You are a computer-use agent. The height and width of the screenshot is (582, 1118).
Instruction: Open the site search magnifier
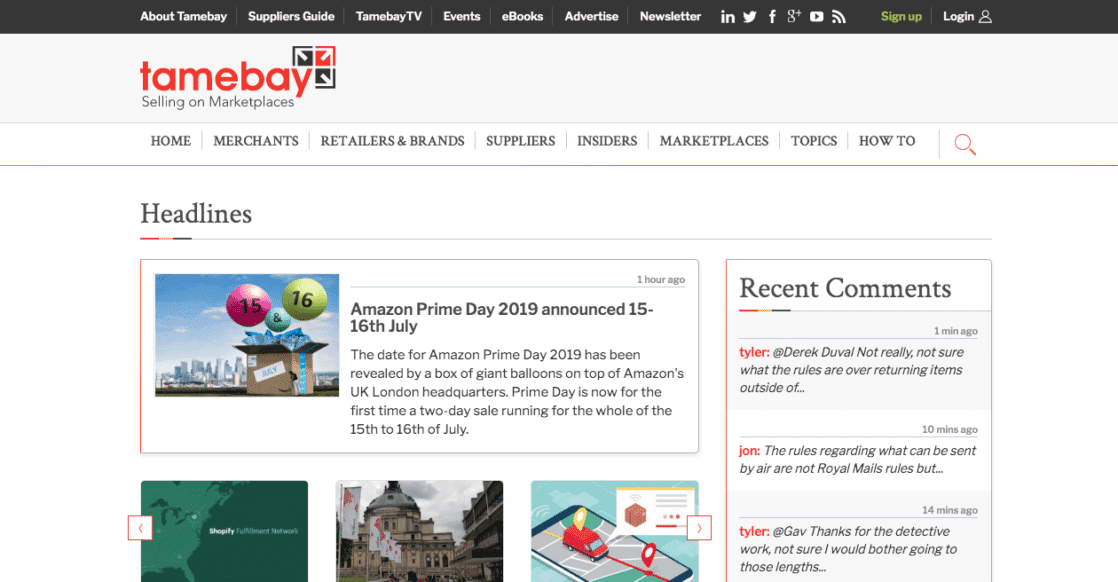(x=965, y=144)
